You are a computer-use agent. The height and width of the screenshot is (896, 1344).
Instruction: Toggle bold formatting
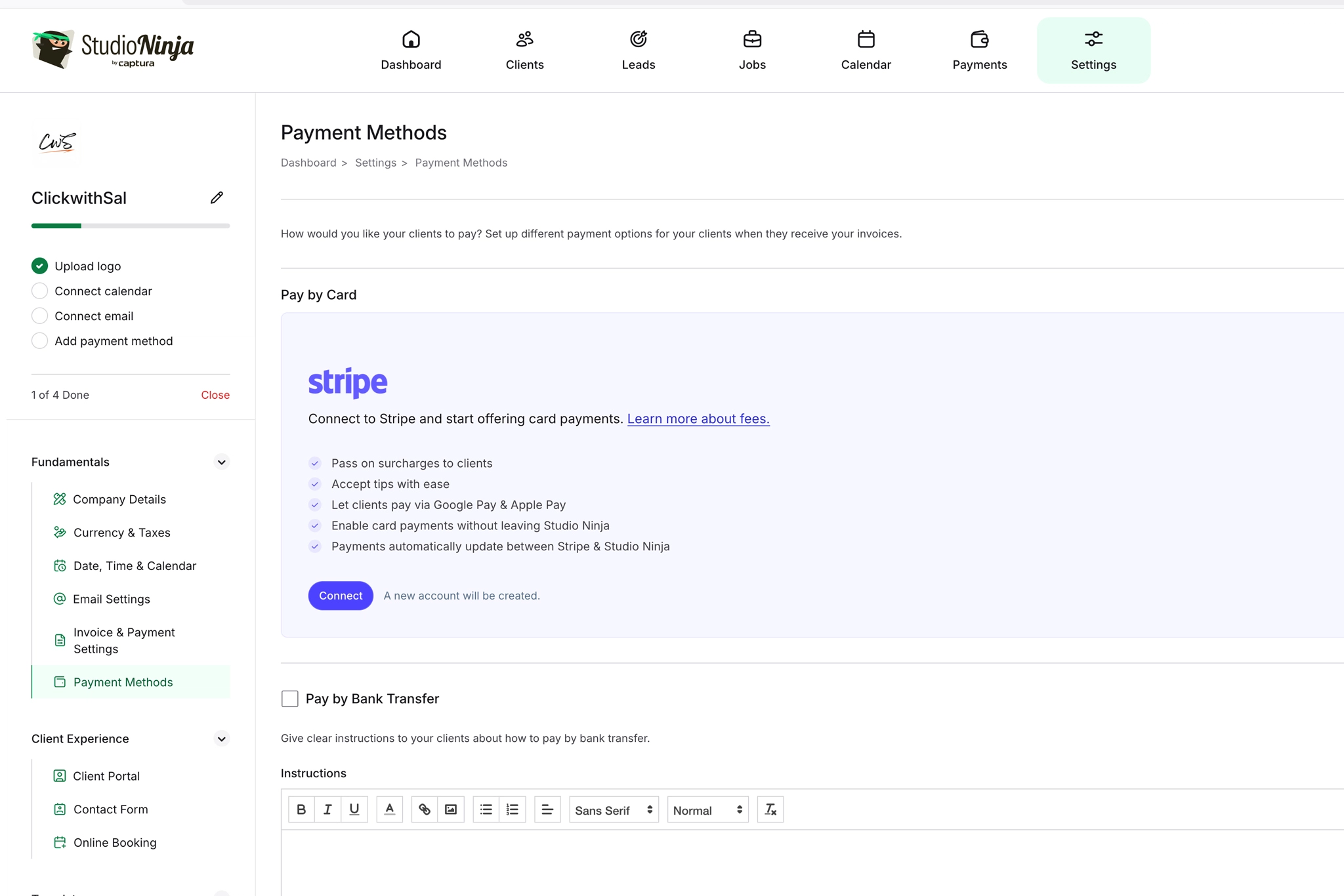tap(301, 809)
